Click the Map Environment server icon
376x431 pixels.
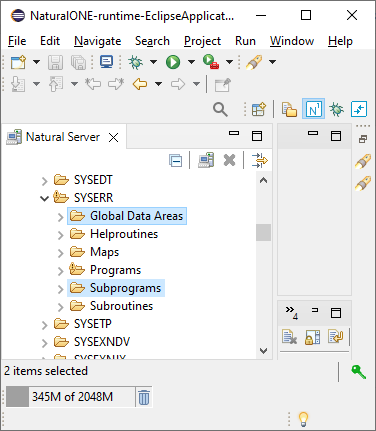(206, 160)
